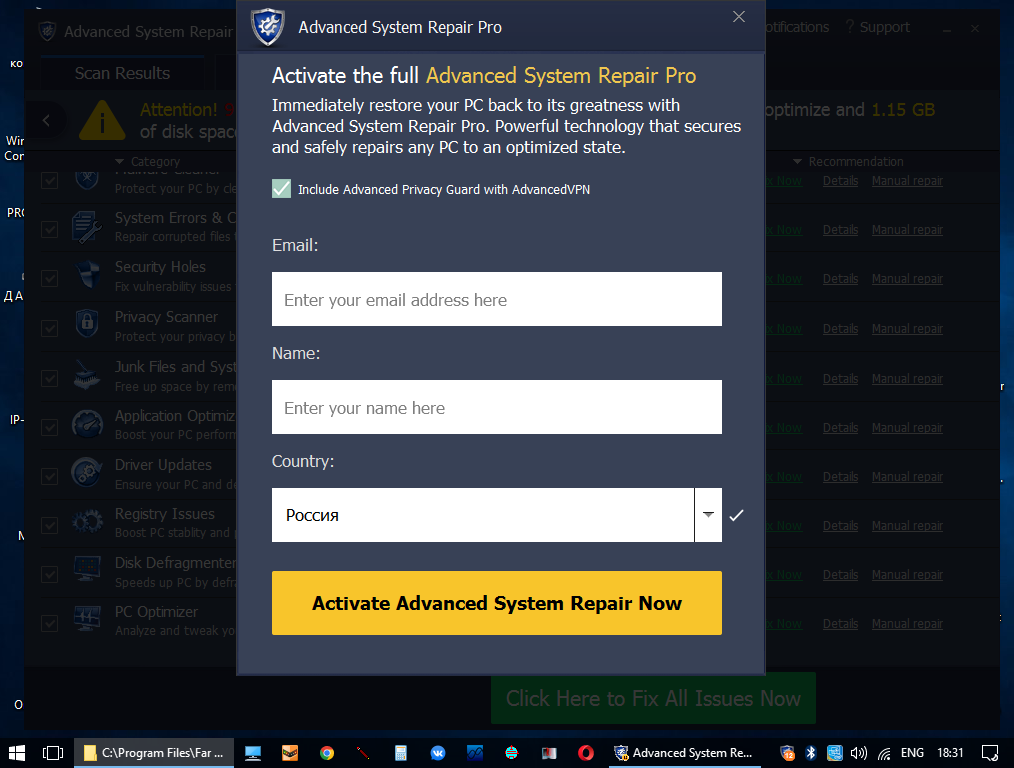This screenshot has height=768, width=1014.
Task: Click the Driver Updates gear icon
Action: tap(87, 473)
